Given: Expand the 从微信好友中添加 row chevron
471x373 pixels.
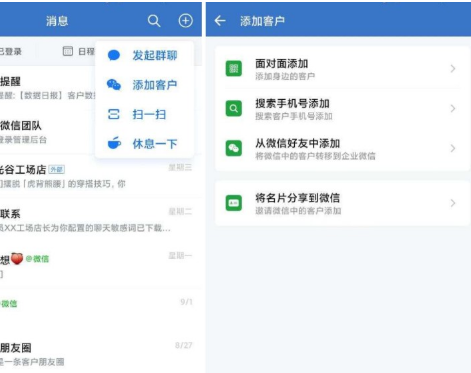Looking at the screenshot, I should [453, 148].
